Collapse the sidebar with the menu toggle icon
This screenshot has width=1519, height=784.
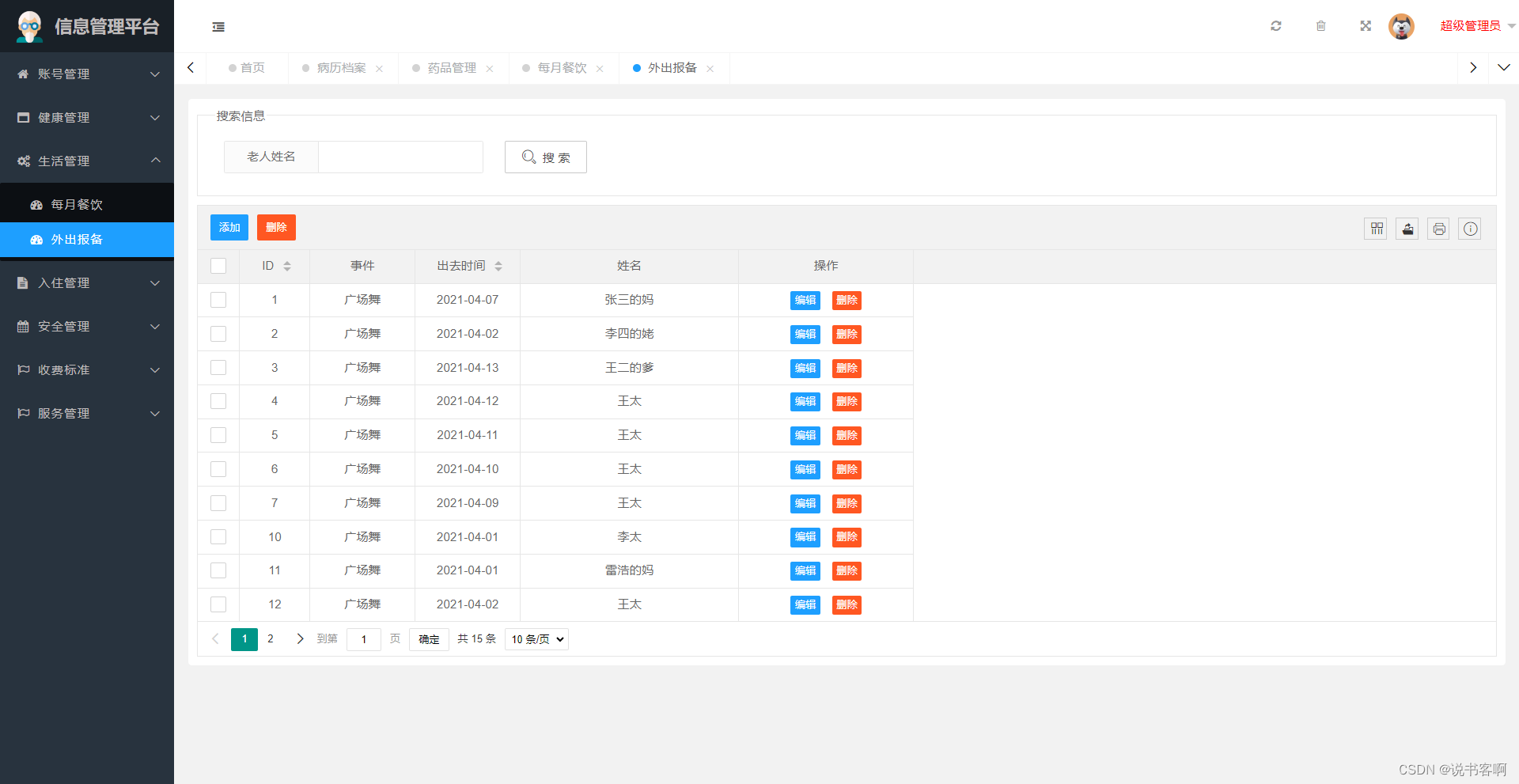point(218,27)
